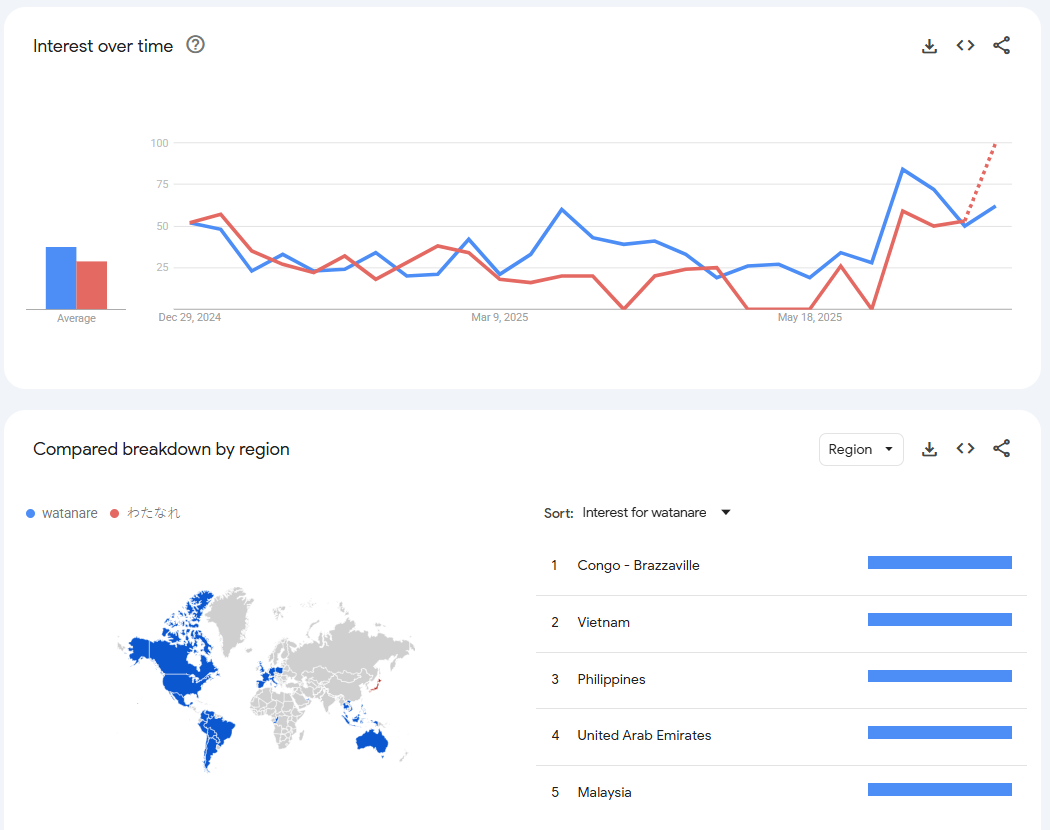Embed the region breakdown widget

965,449
